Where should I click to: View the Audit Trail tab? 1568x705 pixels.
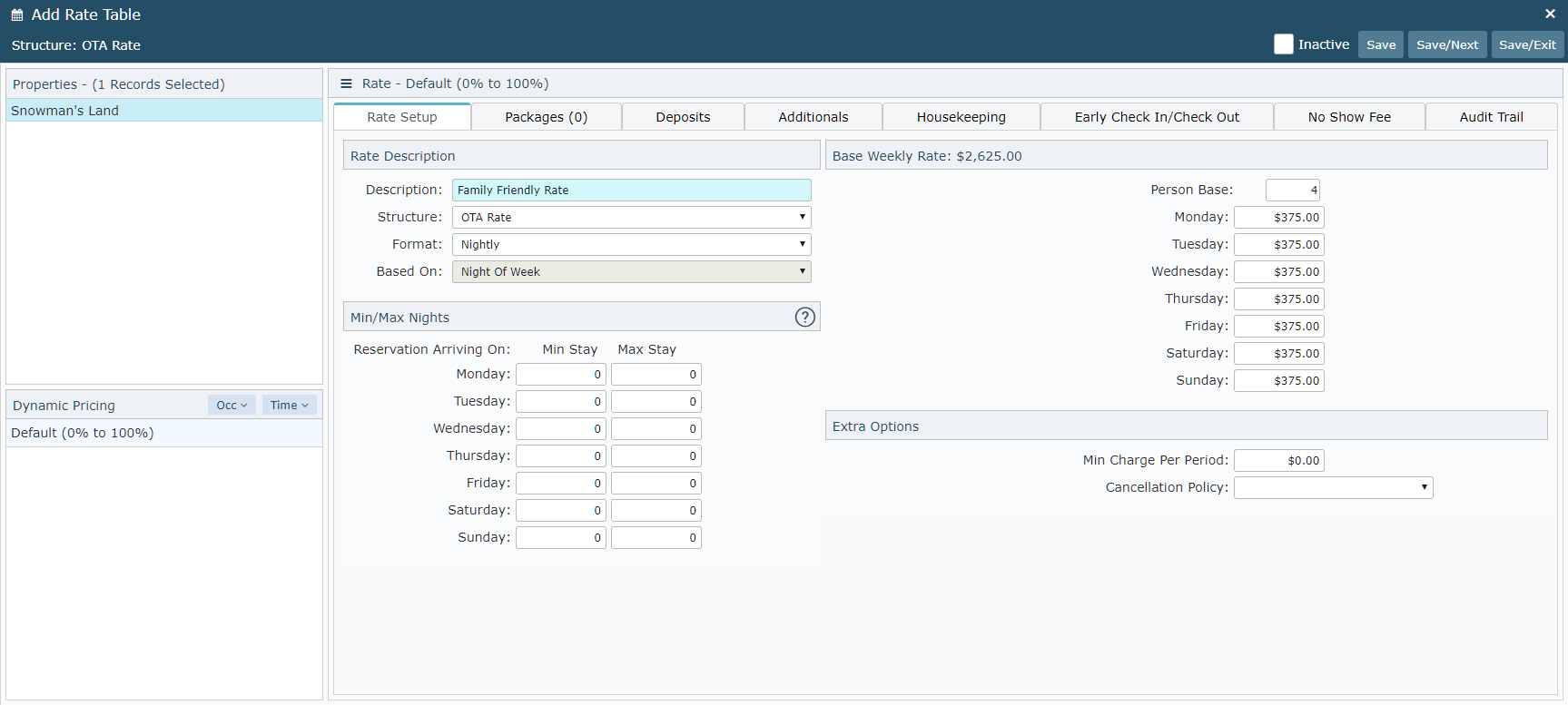[x=1491, y=117]
